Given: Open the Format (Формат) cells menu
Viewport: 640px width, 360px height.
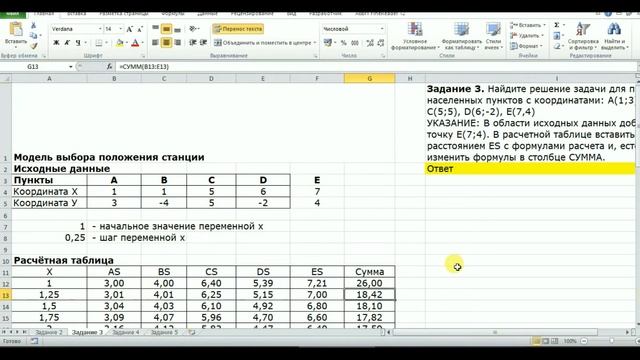Looking at the screenshot, I should (x=526, y=46).
